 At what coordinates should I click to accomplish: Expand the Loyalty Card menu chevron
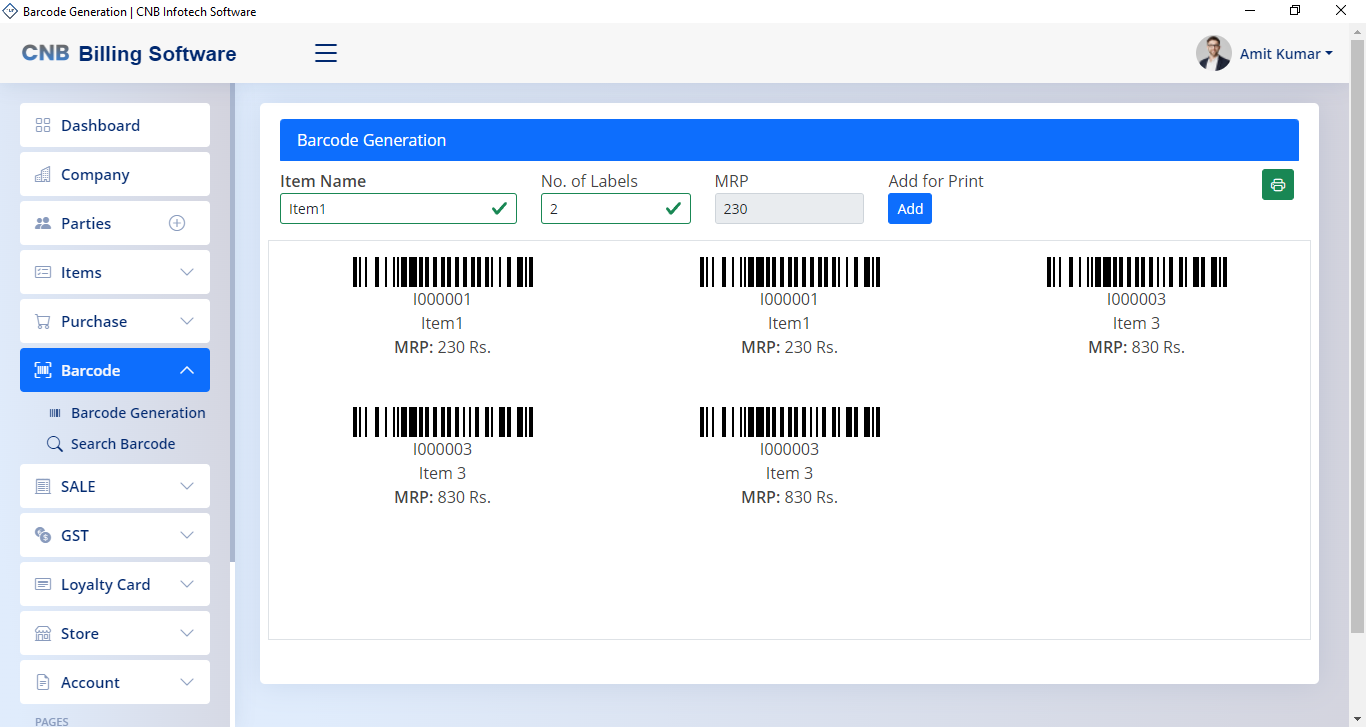tap(187, 584)
